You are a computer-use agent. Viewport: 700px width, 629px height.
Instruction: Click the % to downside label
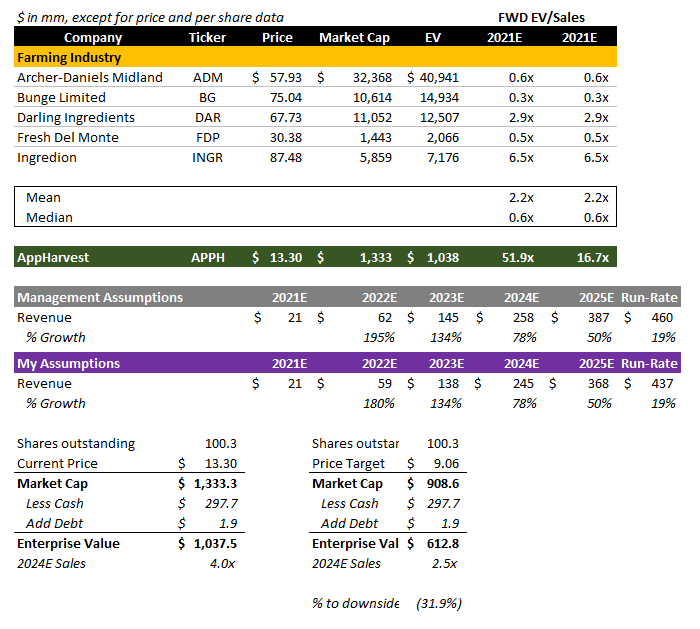(x=355, y=604)
